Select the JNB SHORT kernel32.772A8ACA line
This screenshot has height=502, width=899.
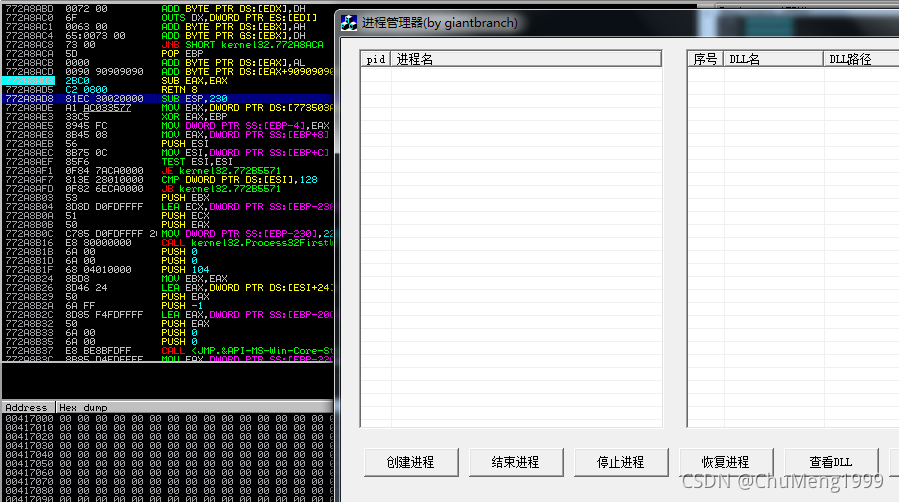click(167, 45)
